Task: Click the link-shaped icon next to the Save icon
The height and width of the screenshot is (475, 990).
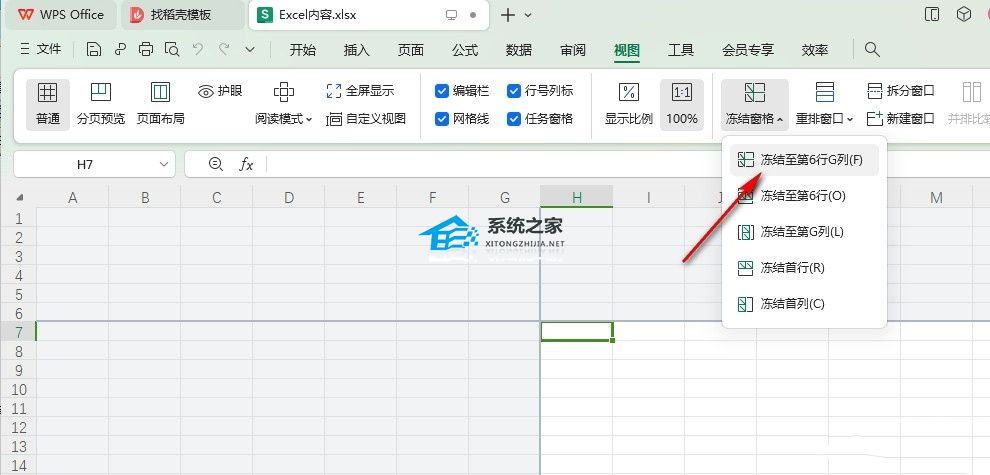Action: [120, 49]
